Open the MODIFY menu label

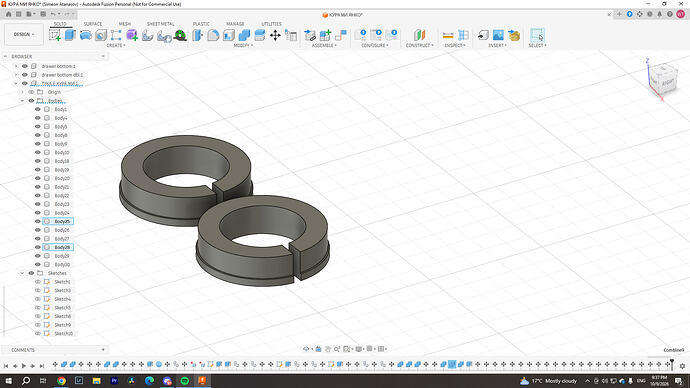click(243, 45)
